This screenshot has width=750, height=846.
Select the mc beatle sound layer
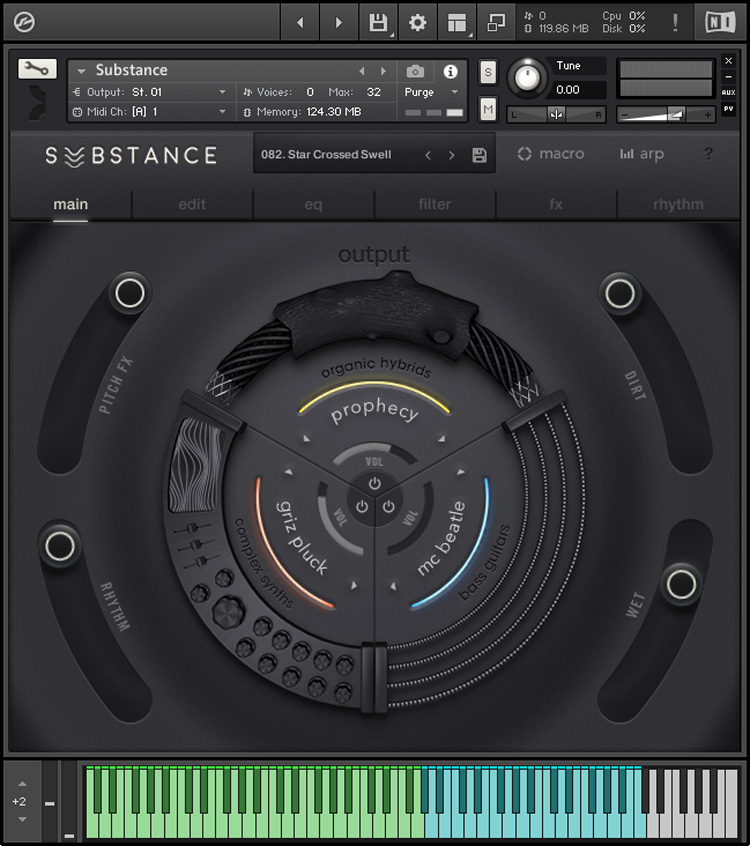[441, 538]
